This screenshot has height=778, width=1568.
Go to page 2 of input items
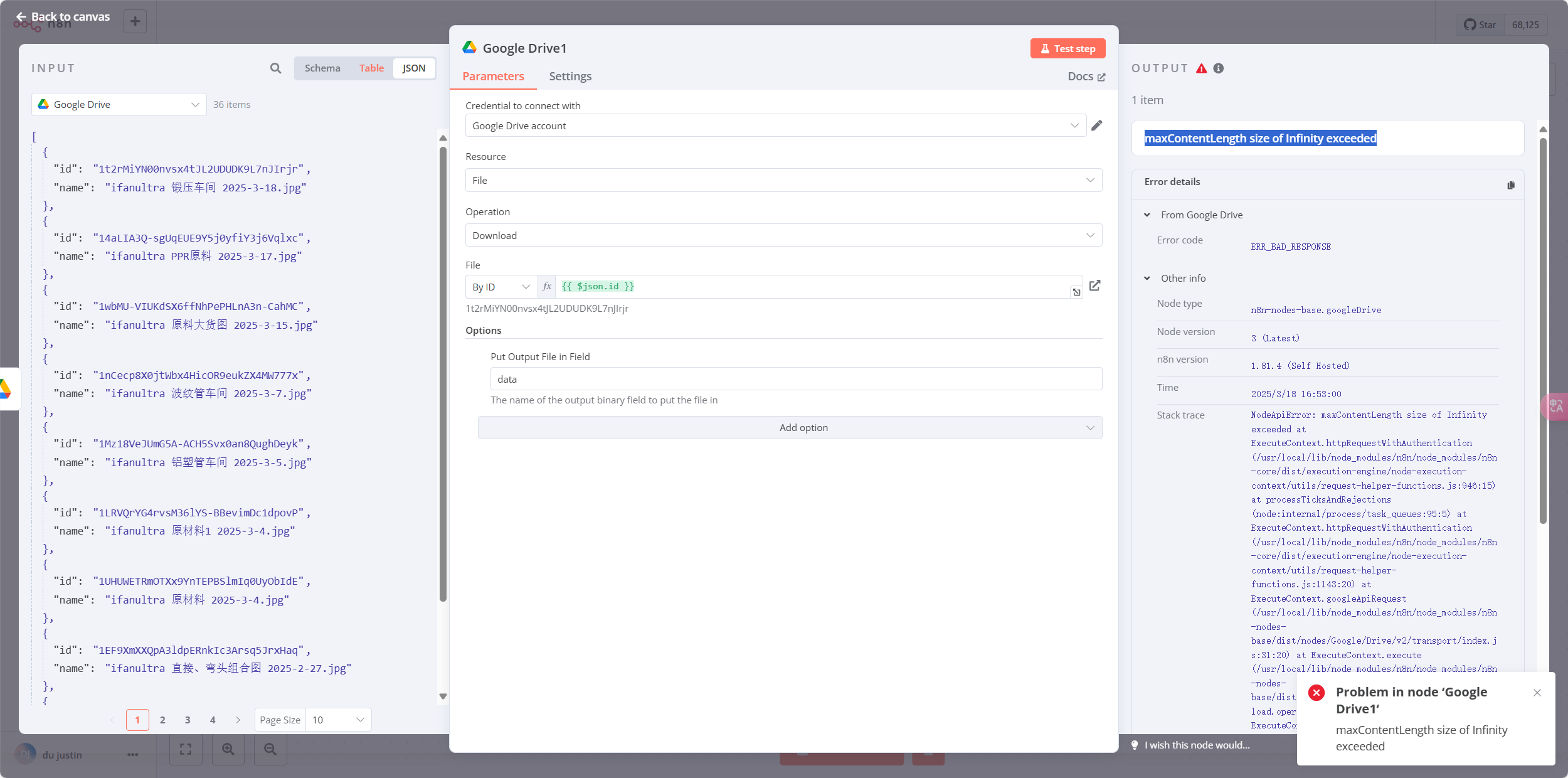click(x=162, y=720)
